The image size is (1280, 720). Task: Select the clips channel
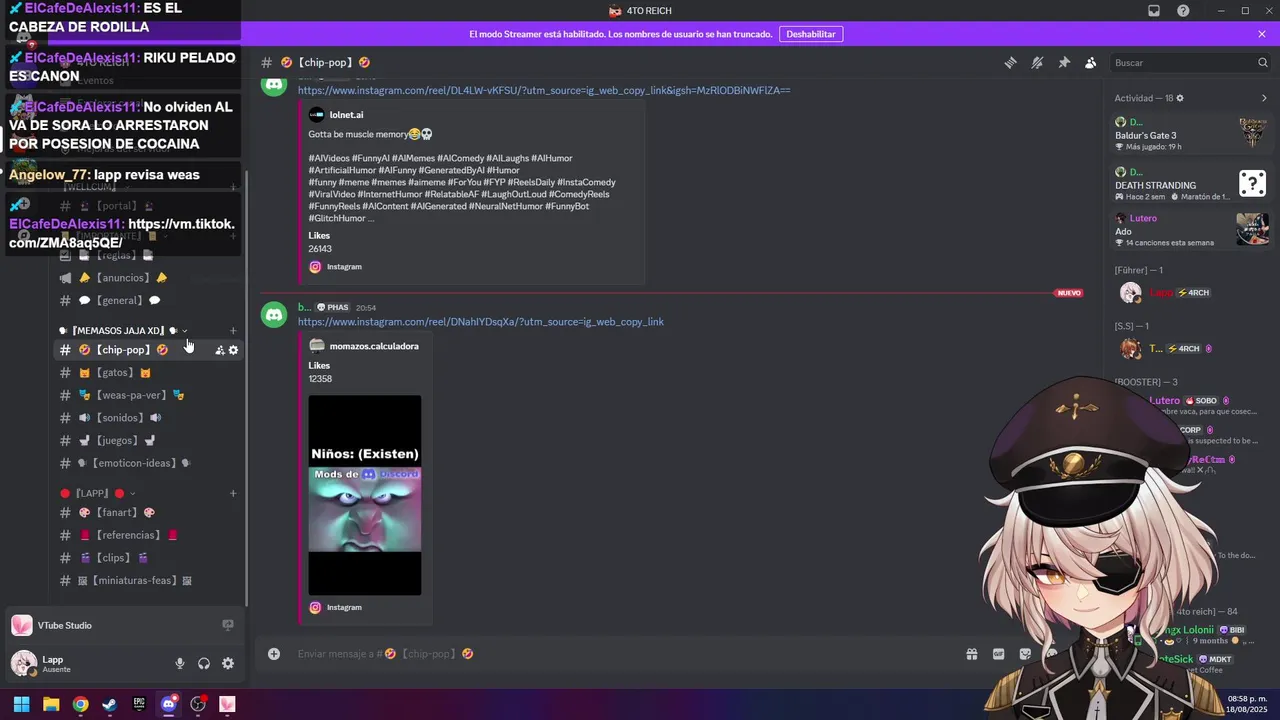click(x=148, y=558)
